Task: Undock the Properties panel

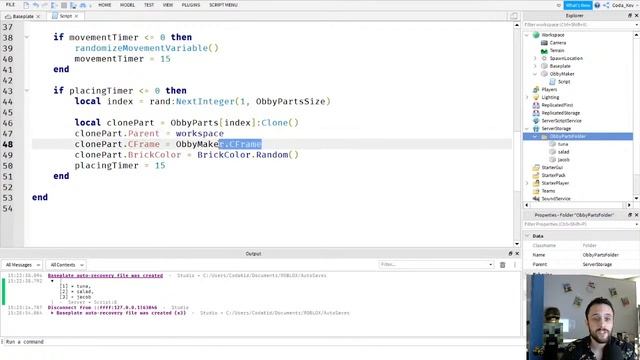Action: pos(630,215)
